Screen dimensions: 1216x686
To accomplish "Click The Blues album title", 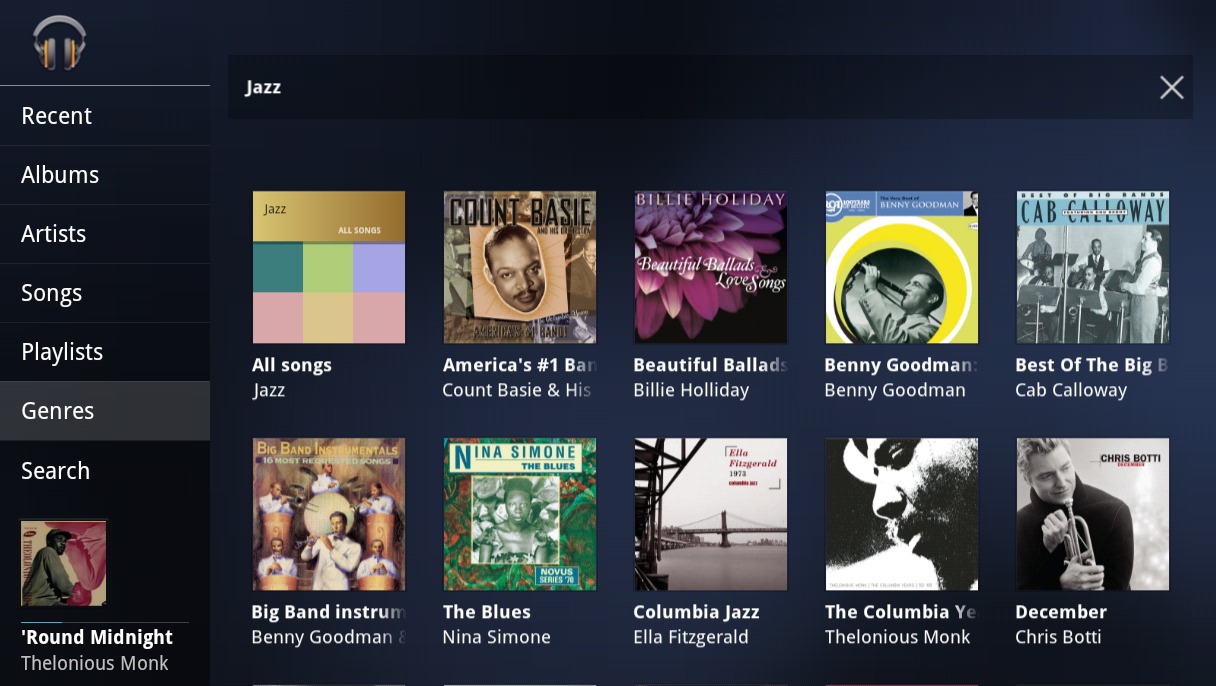I will pos(487,612).
